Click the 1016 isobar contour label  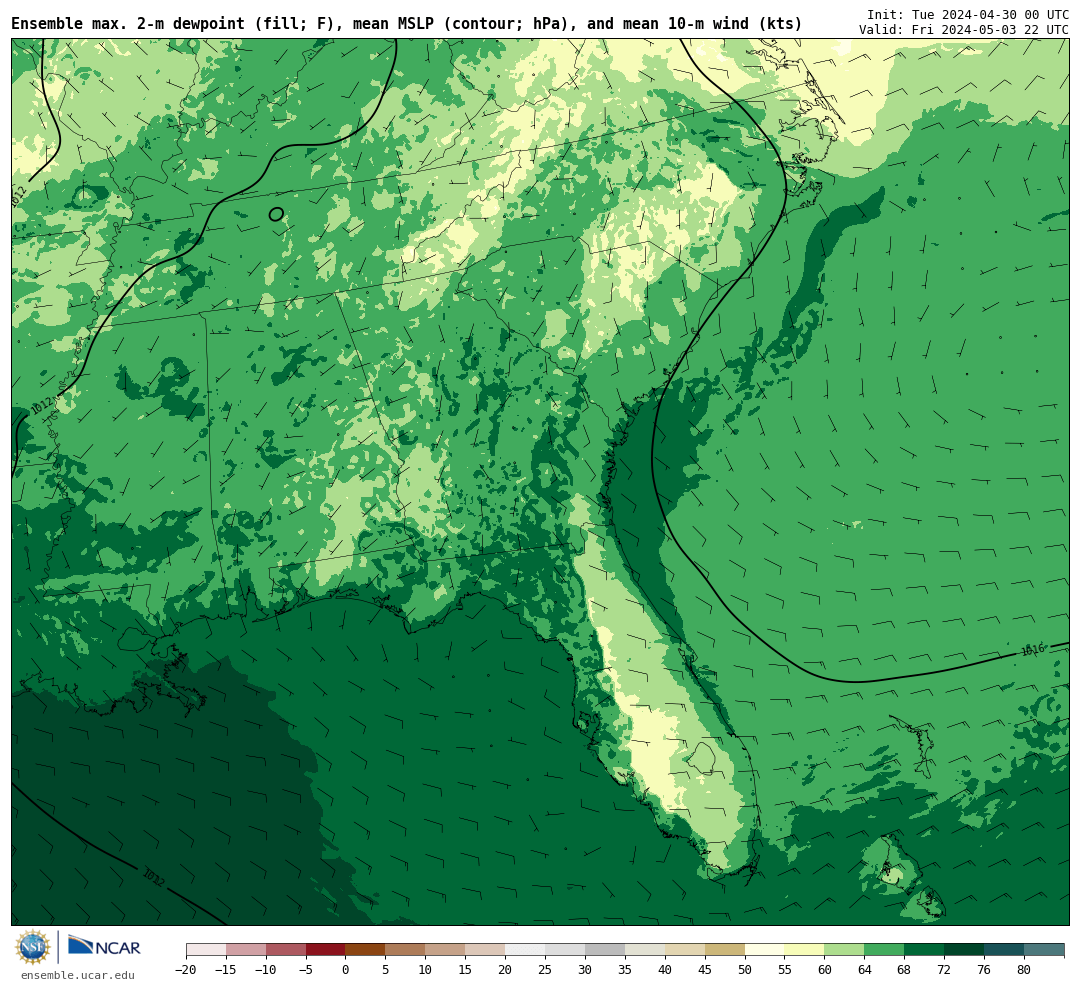pyautogui.click(x=1032, y=649)
